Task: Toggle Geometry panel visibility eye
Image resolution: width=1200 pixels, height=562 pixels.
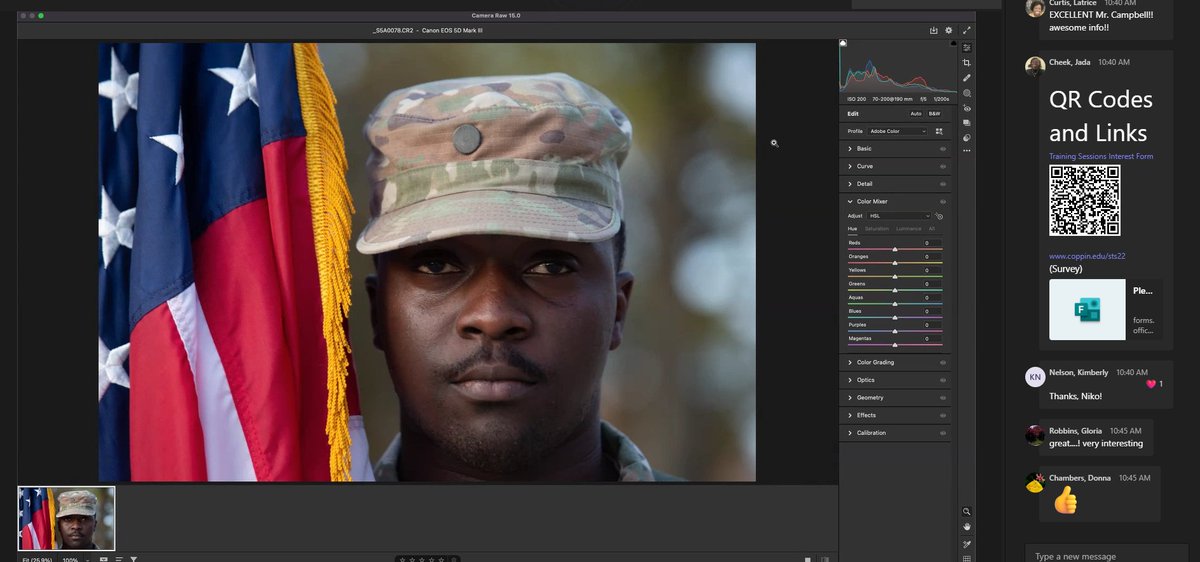Action: coord(942,398)
